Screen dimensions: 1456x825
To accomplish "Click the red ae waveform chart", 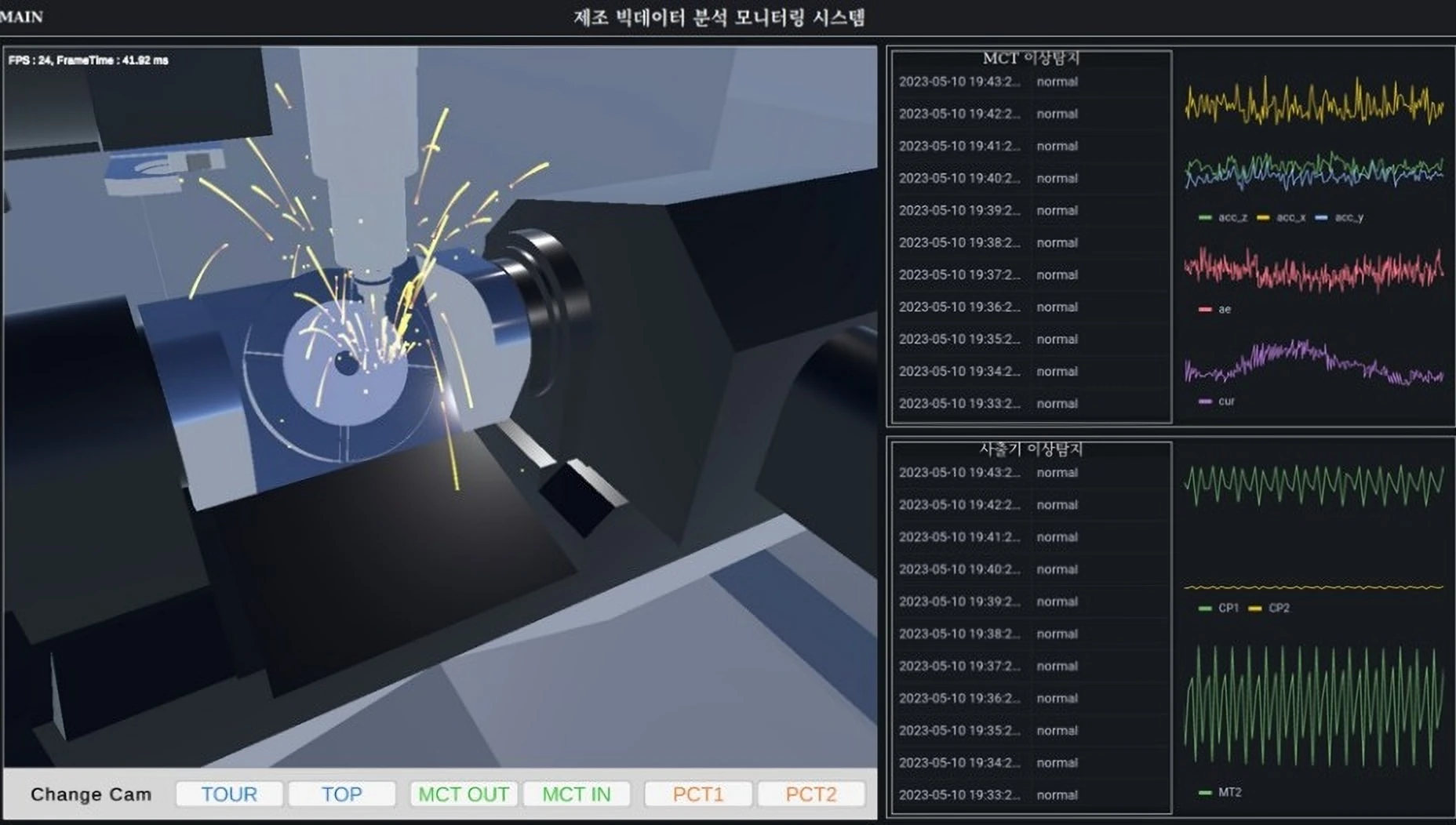I will point(1314,271).
